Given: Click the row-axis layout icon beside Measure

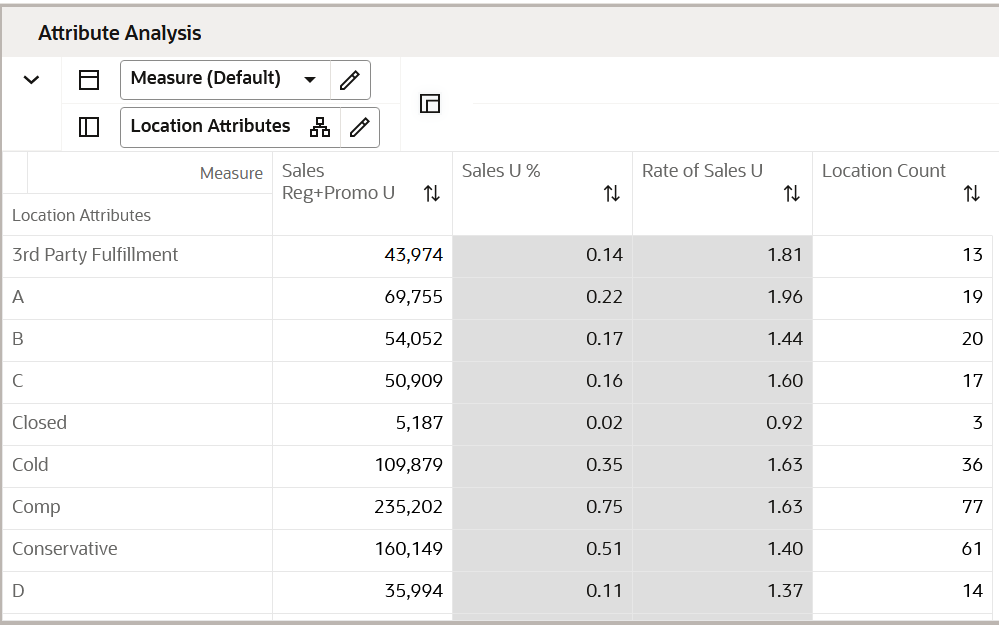Looking at the screenshot, I should 88,78.
